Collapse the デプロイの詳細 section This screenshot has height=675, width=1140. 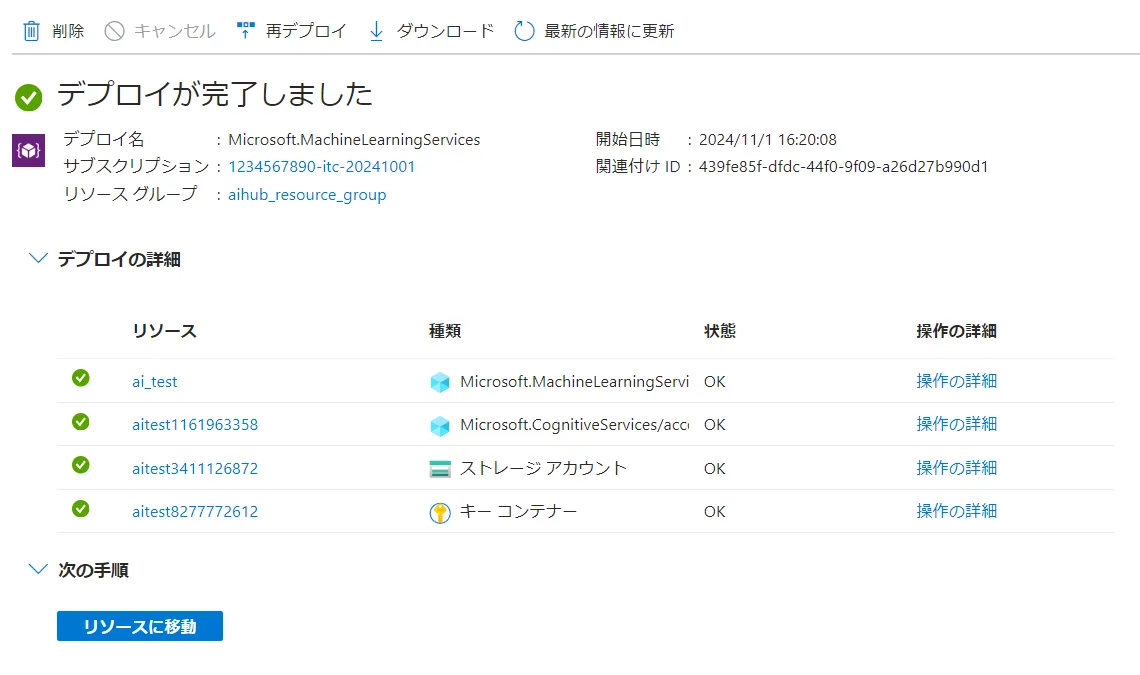[x=39, y=259]
